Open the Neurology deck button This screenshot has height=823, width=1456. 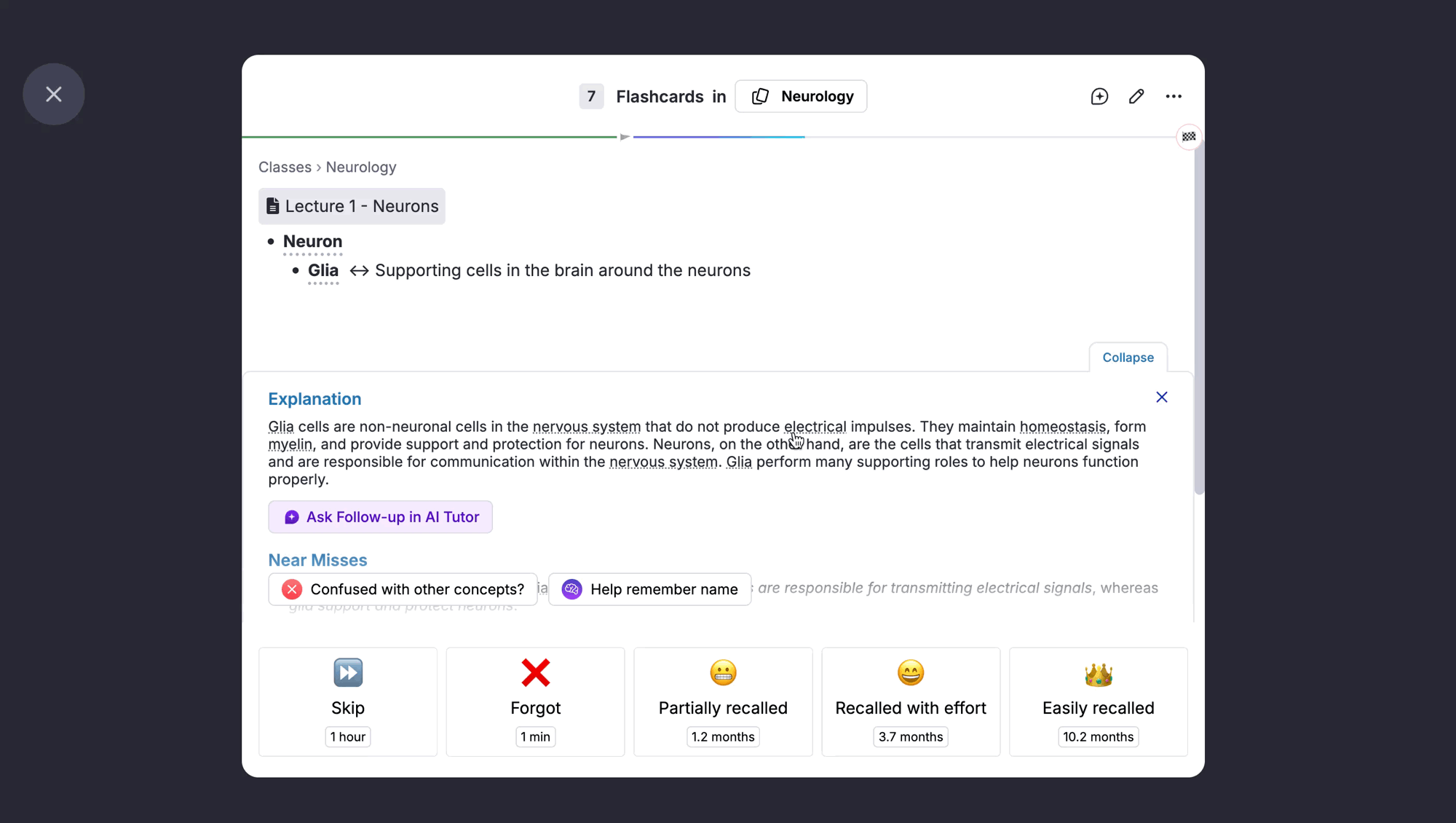[x=801, y=96]
